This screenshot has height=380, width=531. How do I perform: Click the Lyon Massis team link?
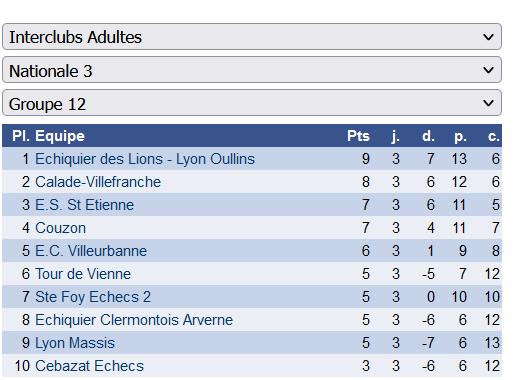75,343
